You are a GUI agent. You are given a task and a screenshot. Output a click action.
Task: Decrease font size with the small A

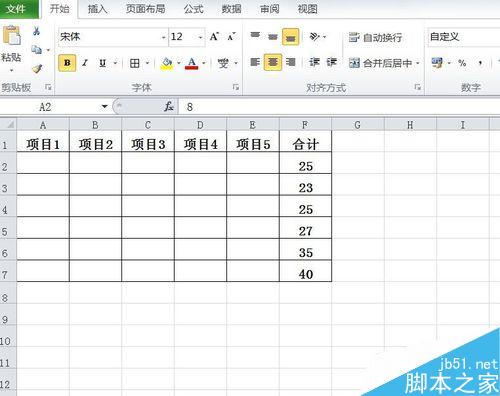click(x=231, y=36)
